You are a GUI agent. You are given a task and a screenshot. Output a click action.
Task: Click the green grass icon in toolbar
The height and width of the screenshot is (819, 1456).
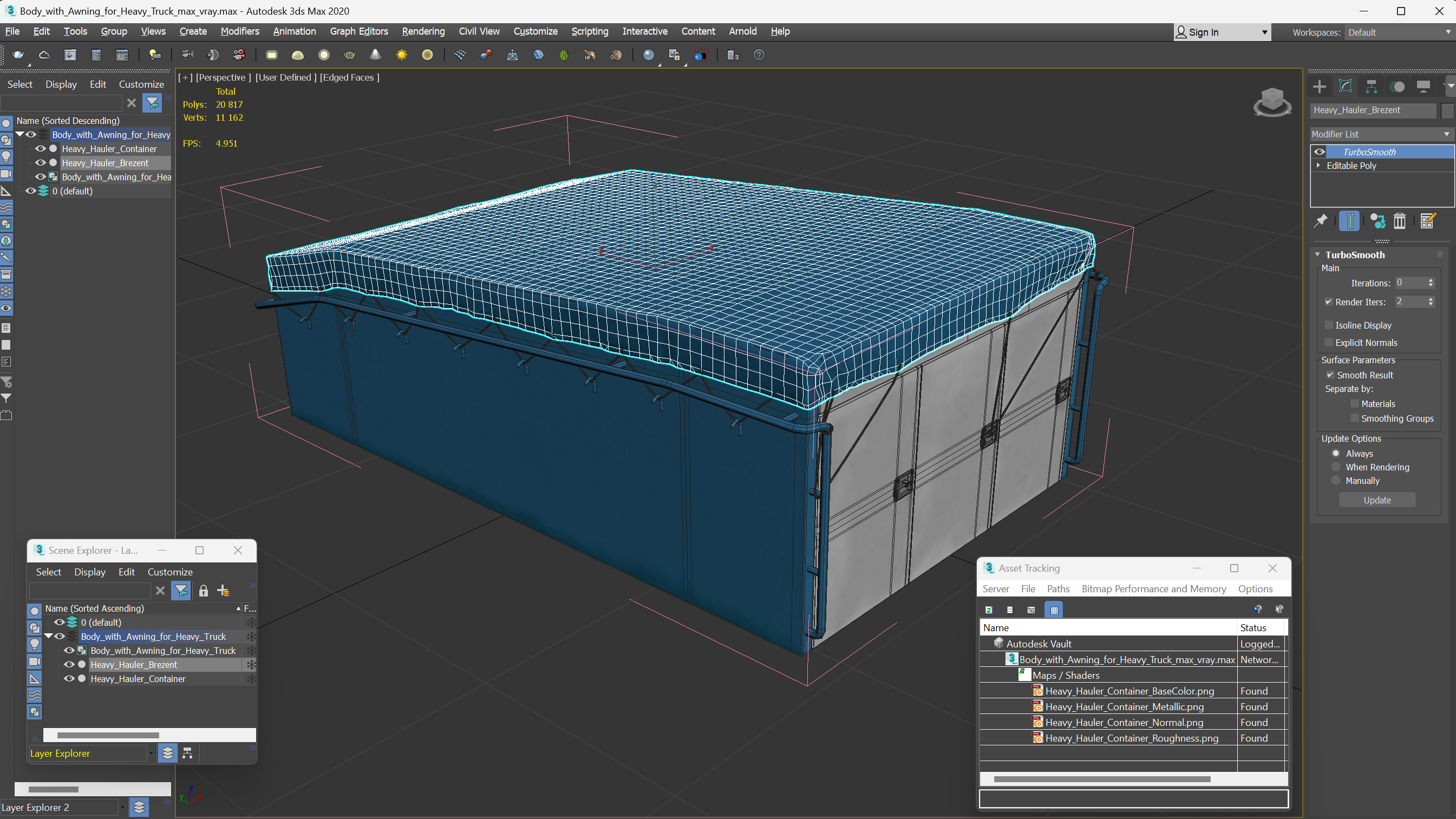click(564, 55)
